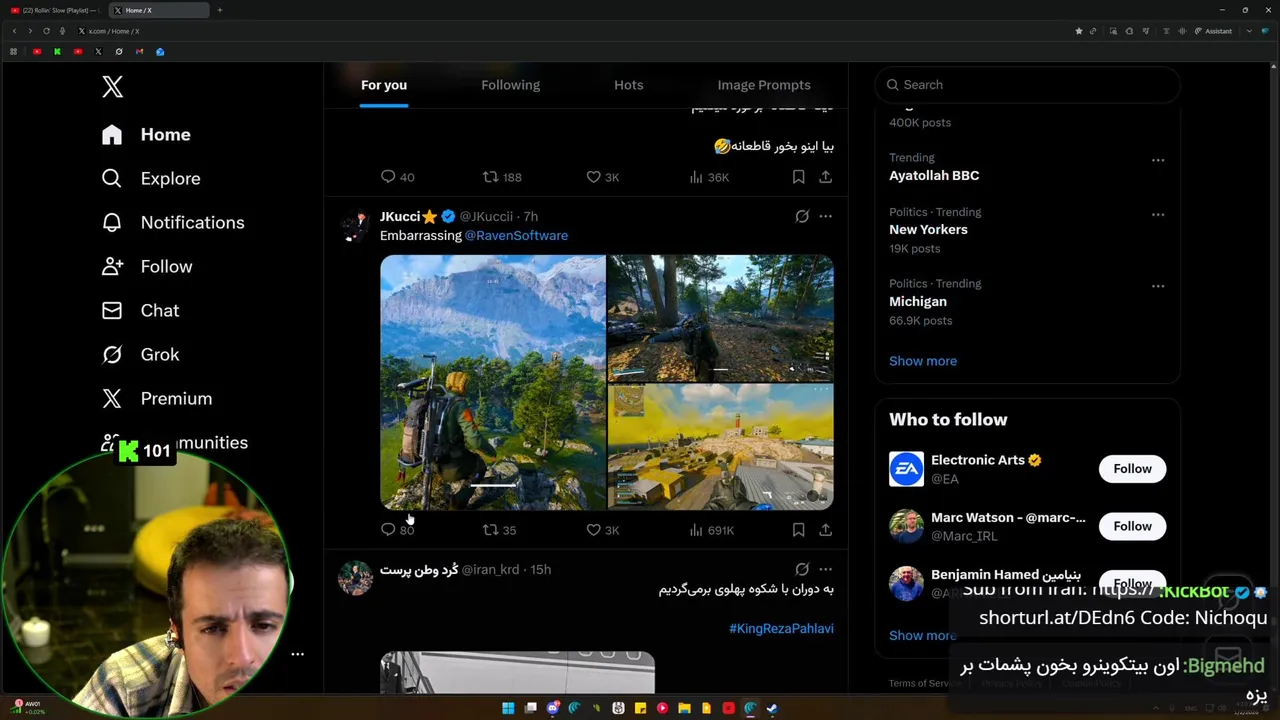Follow Electronic Arts
The image size is (1280, 720).
pyautogui.click(x=1132, y=469)
